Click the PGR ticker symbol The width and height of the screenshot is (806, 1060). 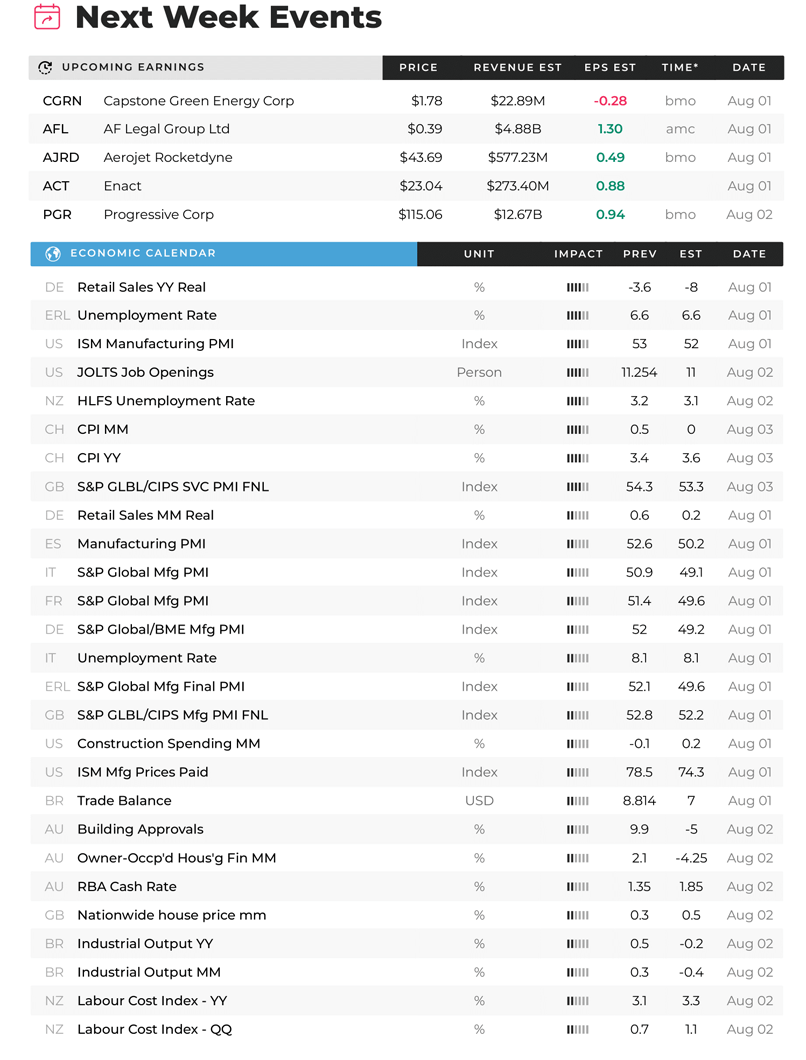pyautogui.click(x=57, y=214)
